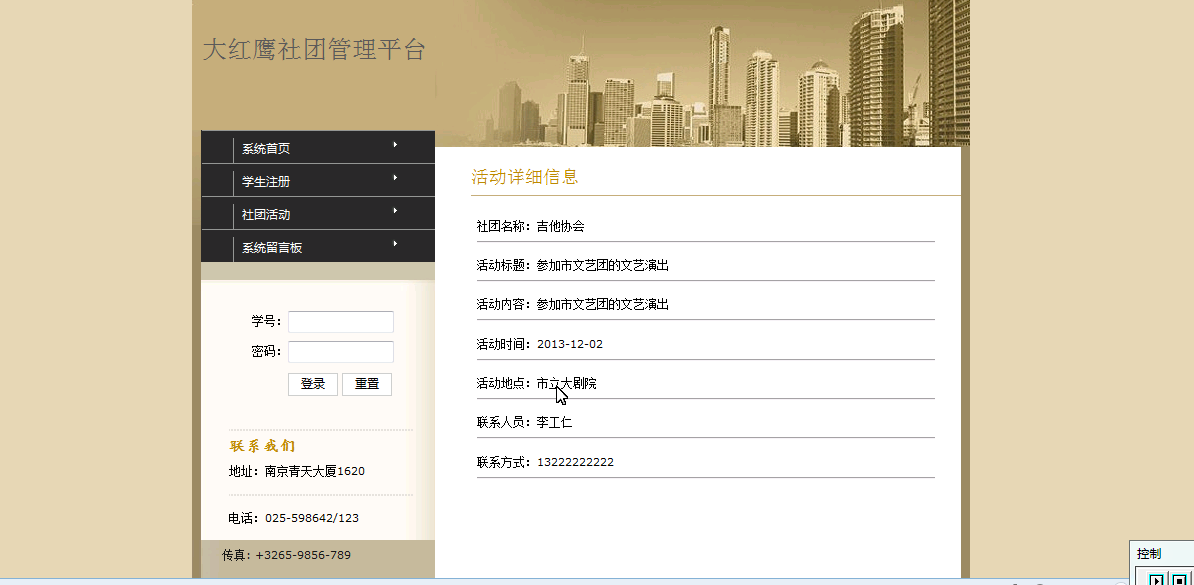
Task: Click the arrow icon beside 系统留言板
Action: (x=395, y=244)
